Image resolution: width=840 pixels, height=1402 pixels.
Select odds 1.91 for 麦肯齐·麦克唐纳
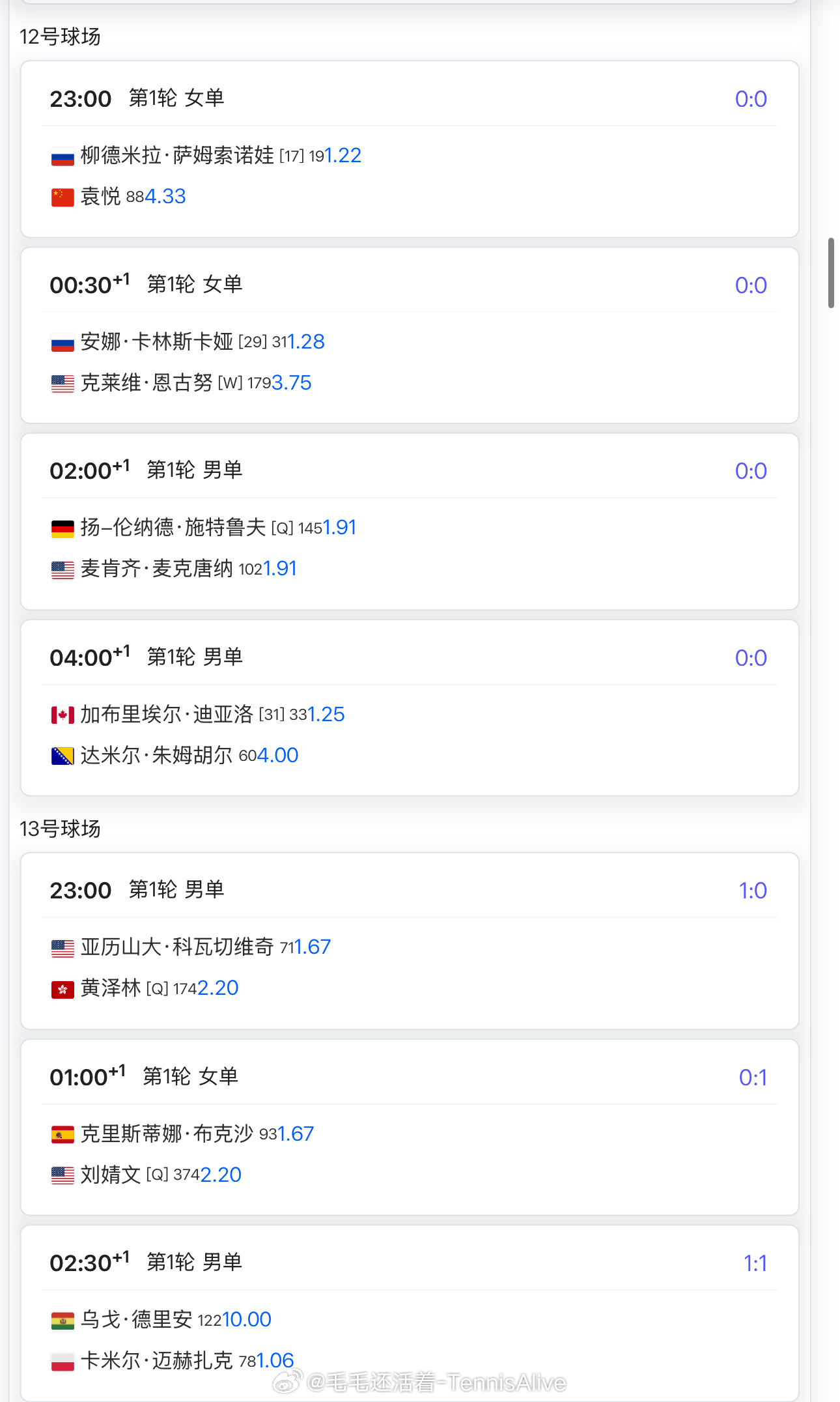pyautogui.click(x=280, y=569)
